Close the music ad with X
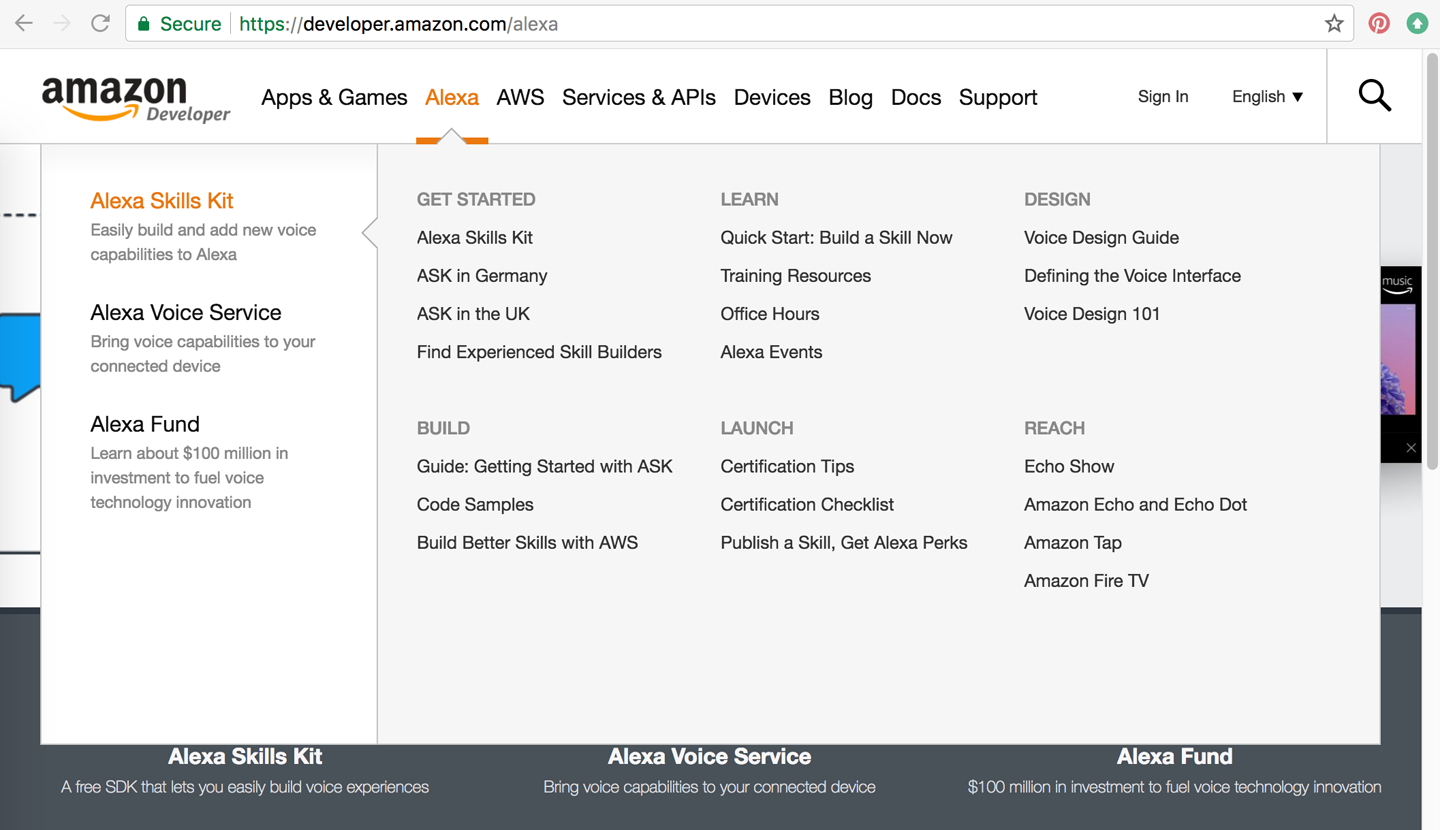 coord(1410,447)
